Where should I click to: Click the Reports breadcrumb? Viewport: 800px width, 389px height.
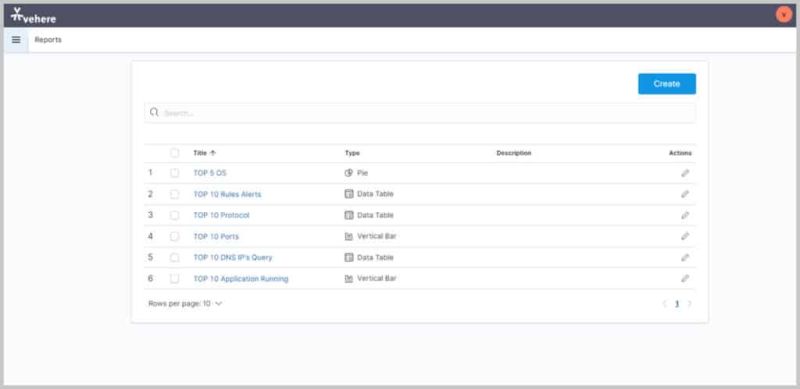tap(48, 40)
